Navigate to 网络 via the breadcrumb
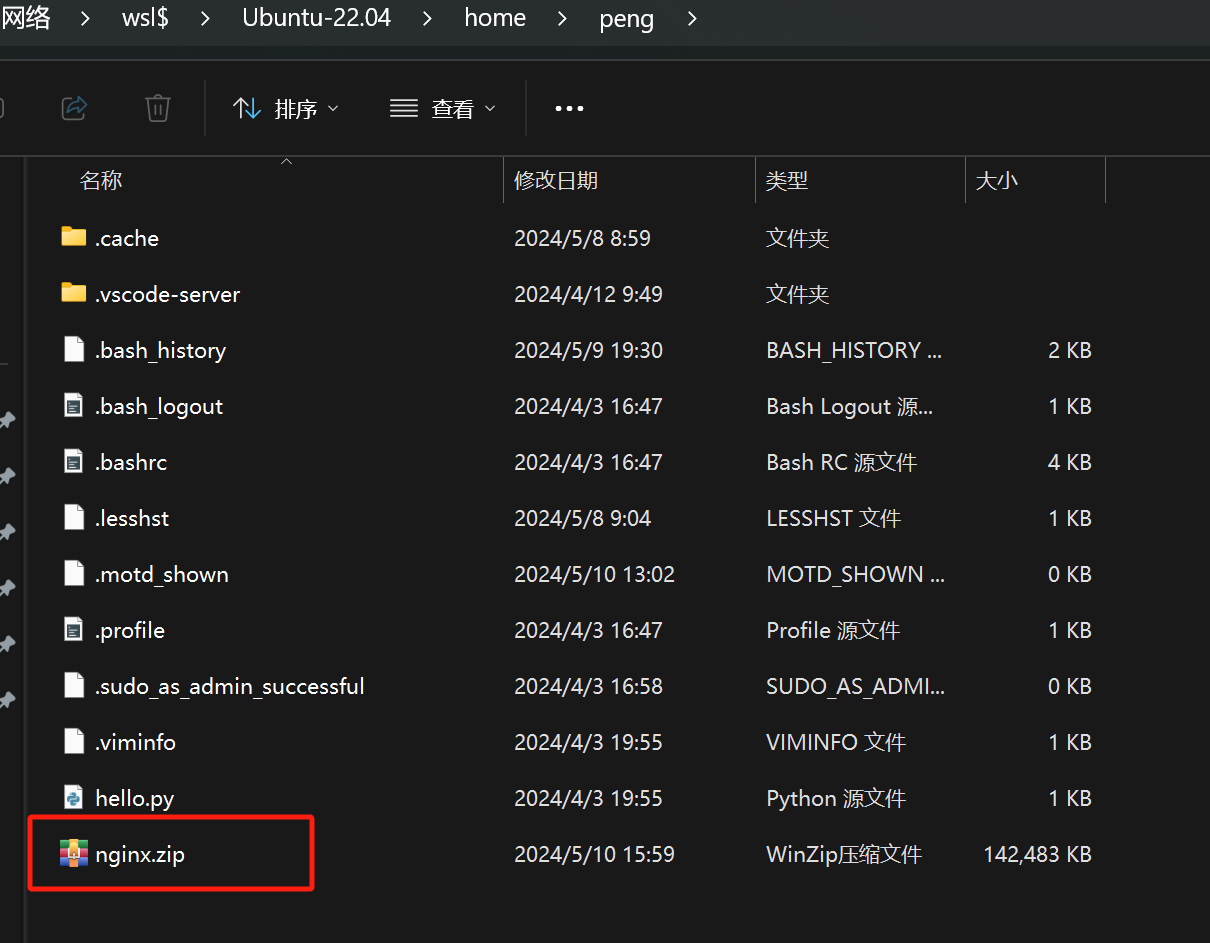Viewport: 1210px width, 943px height. [27, 18]
